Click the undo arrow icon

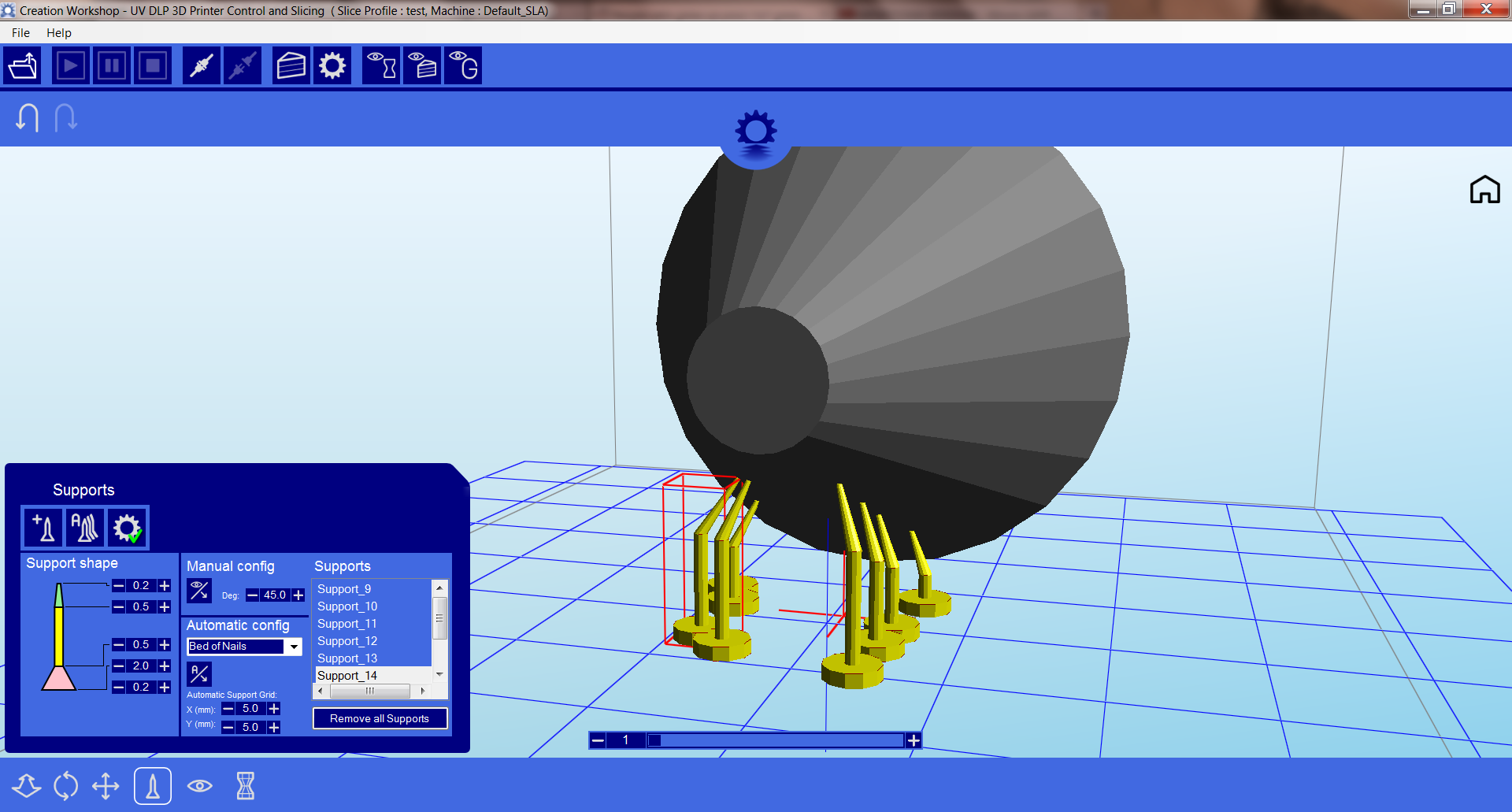[x=28, y=118]
